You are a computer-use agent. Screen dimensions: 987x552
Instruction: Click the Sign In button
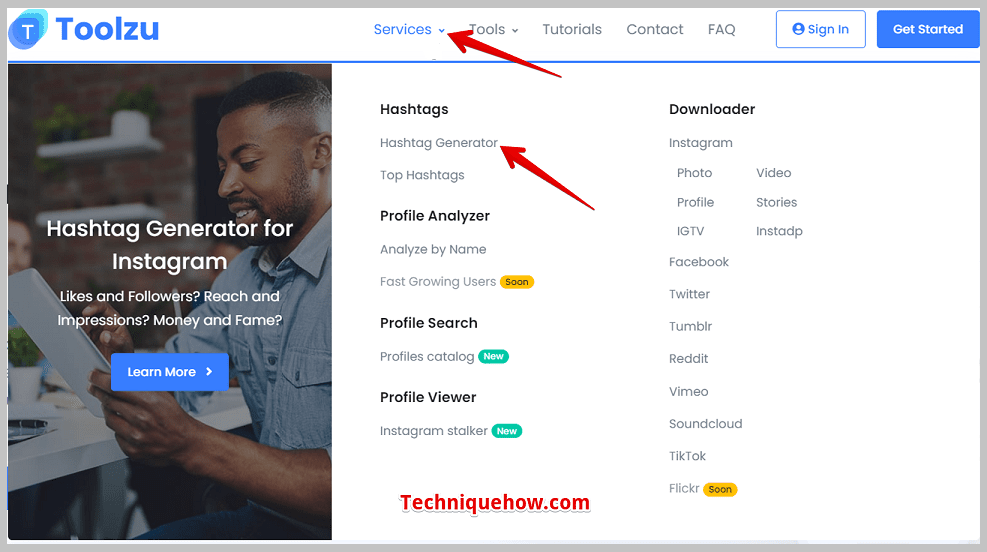[x=821, y=29]
